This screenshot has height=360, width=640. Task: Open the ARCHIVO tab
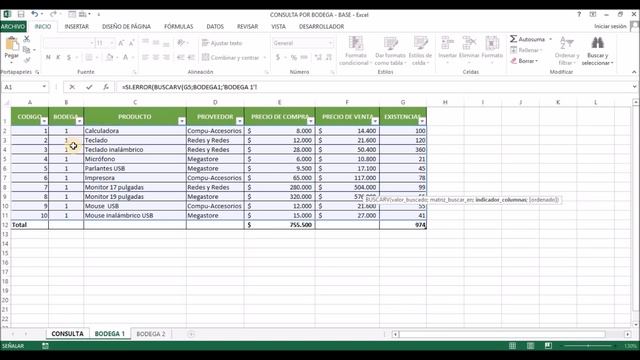13,27
